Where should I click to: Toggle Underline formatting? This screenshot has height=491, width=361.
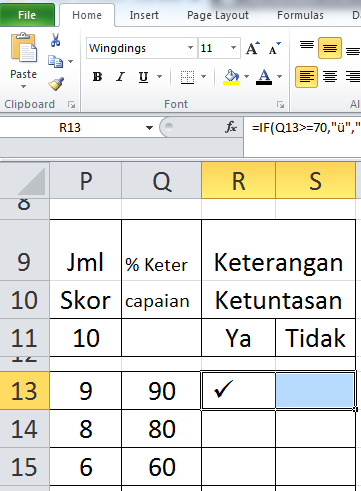coord(143,77)
